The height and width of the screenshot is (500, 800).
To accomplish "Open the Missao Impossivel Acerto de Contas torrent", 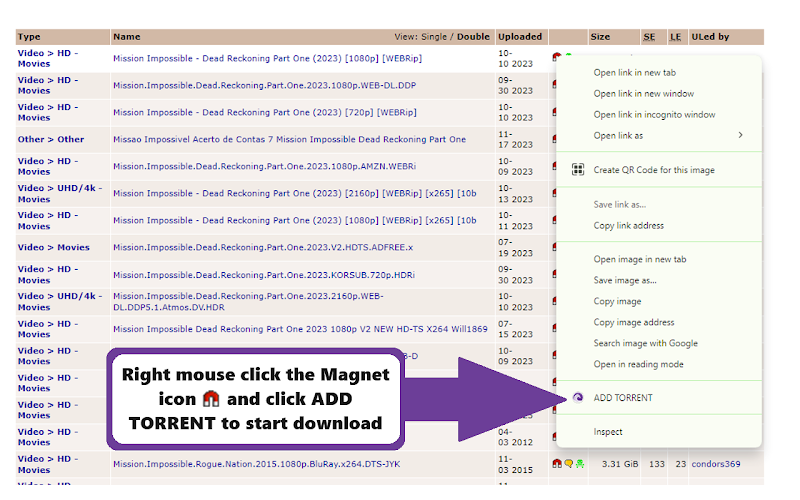I will click(289, 139).
